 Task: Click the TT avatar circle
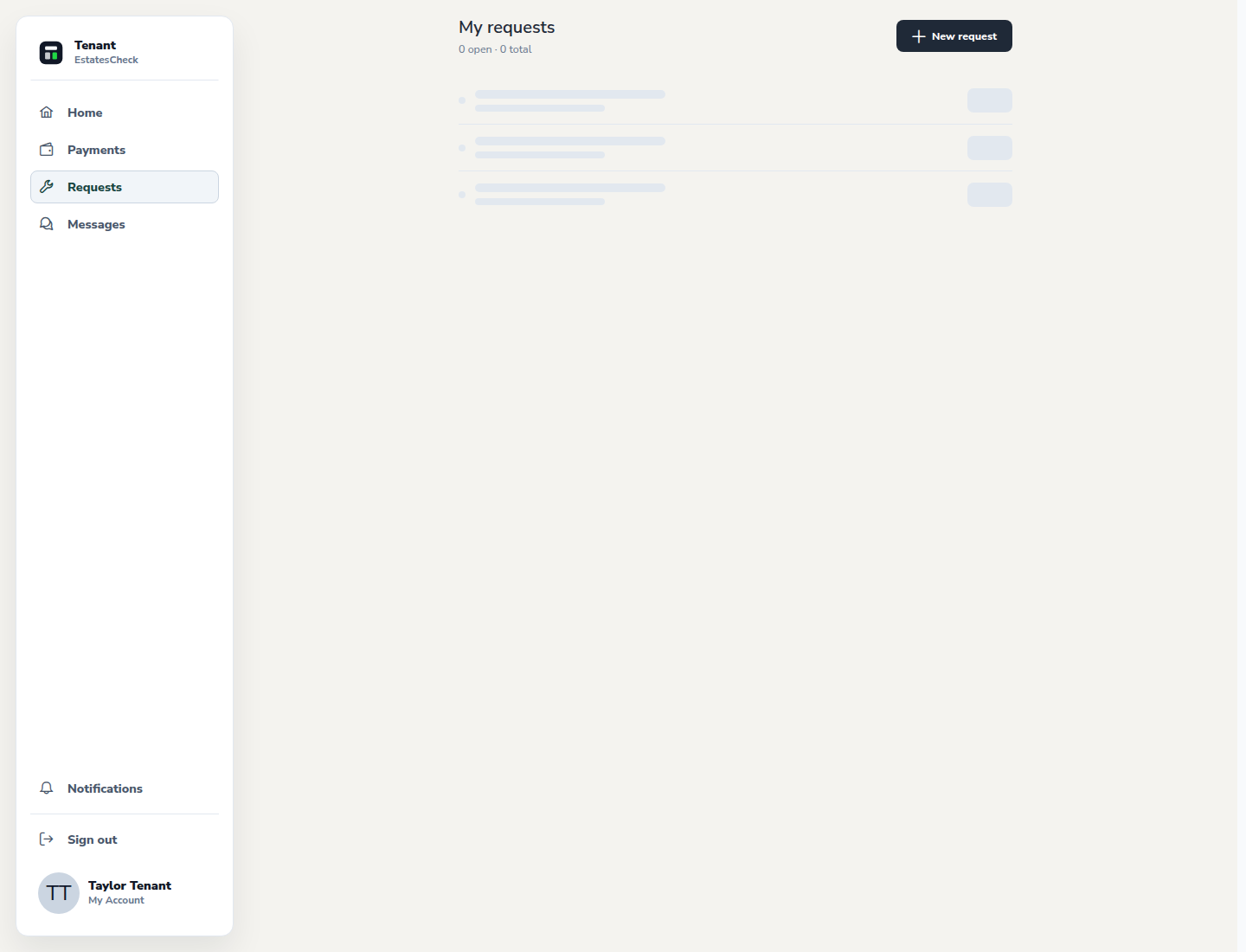59,893
